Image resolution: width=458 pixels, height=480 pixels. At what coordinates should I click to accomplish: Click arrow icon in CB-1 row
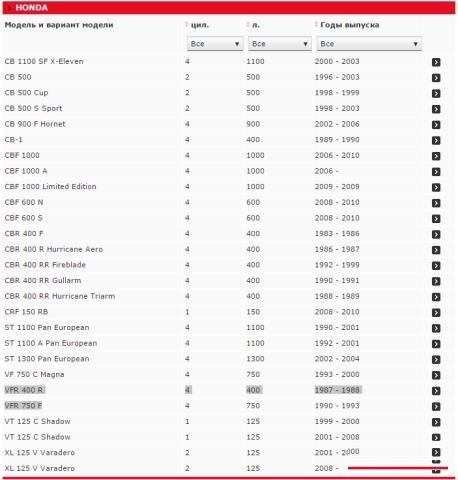(x=436, y=140)
